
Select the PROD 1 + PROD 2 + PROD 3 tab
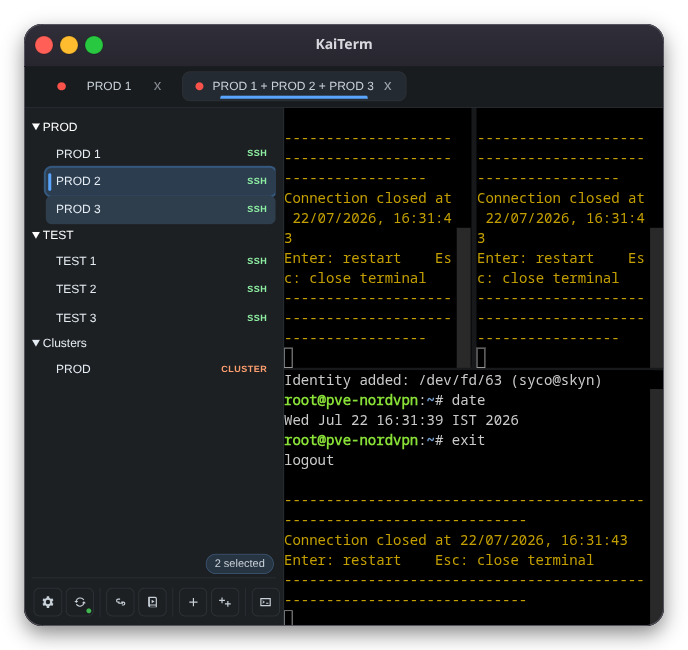pos(293,86)
